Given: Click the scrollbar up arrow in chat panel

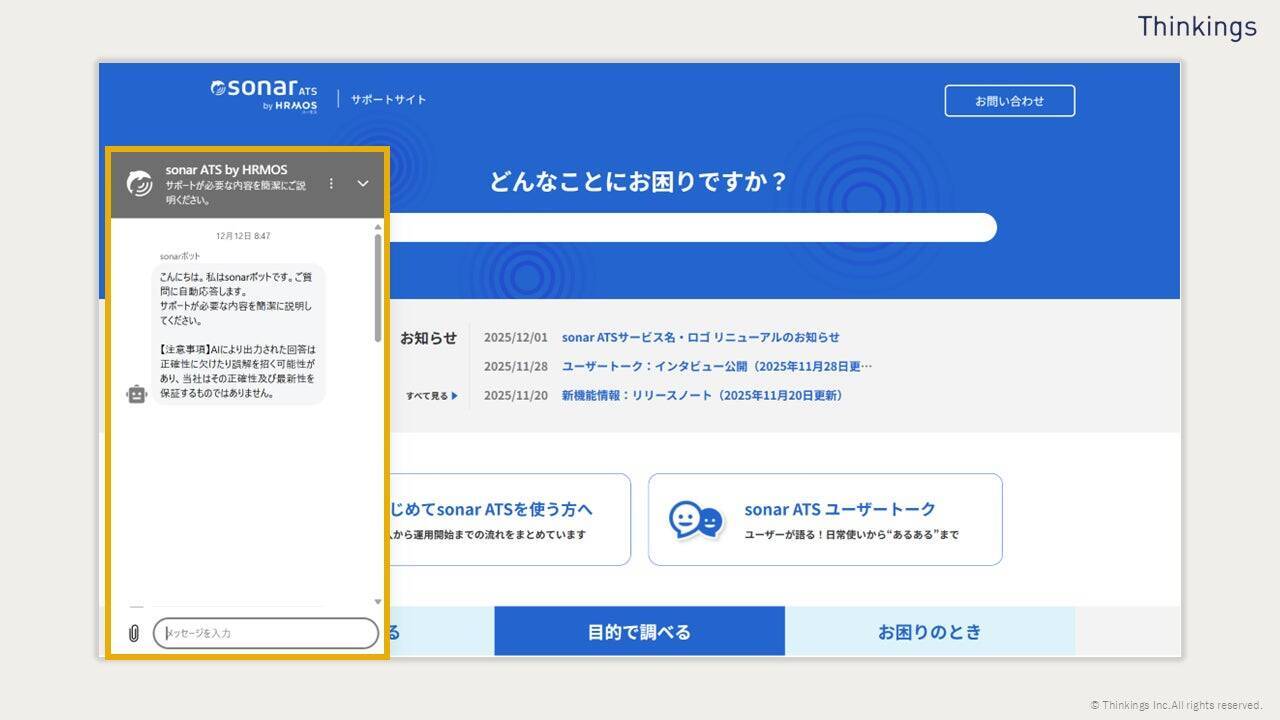Looking at the screenshot, I should pos(377,228).
